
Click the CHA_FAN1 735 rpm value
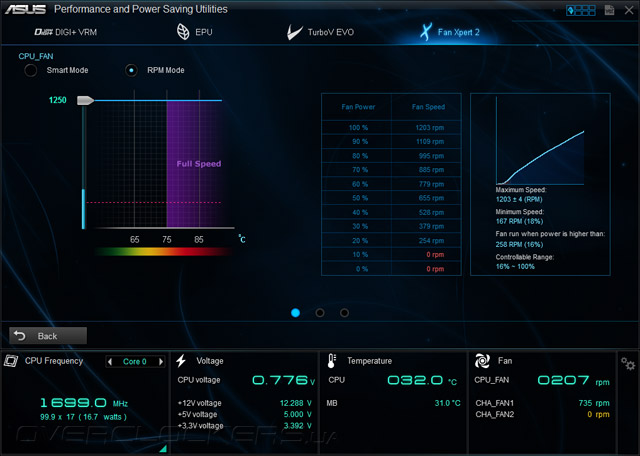pyautogui.click(x=594, y=403)
